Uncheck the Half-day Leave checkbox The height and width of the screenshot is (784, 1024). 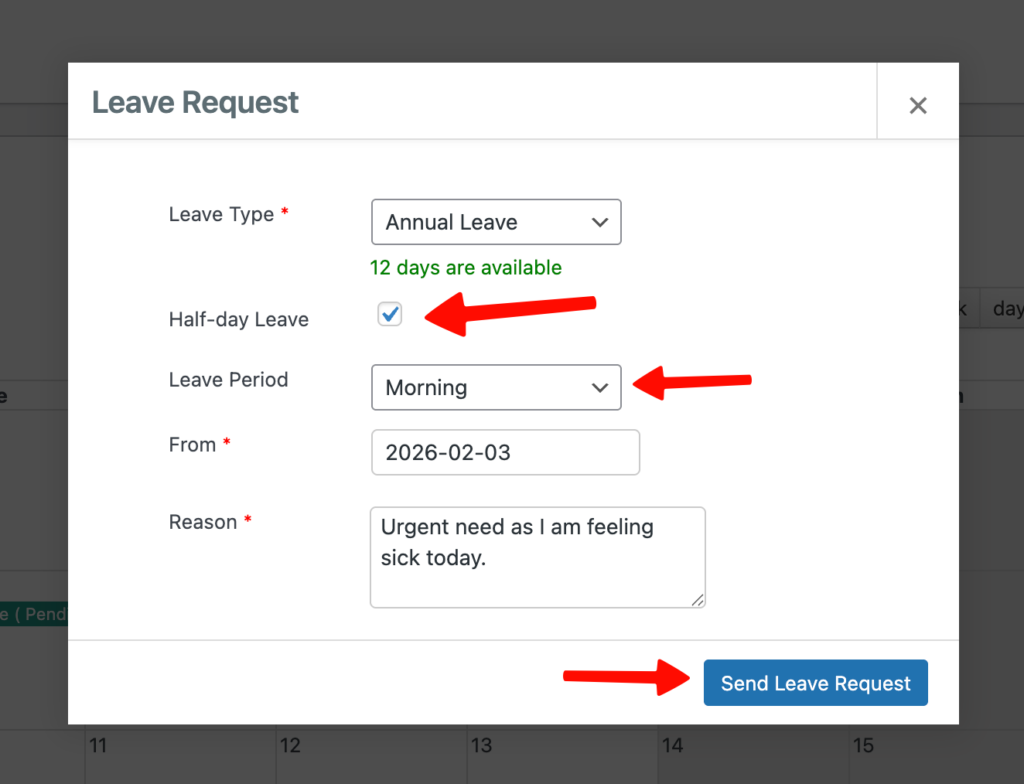(x=390, y=315)
